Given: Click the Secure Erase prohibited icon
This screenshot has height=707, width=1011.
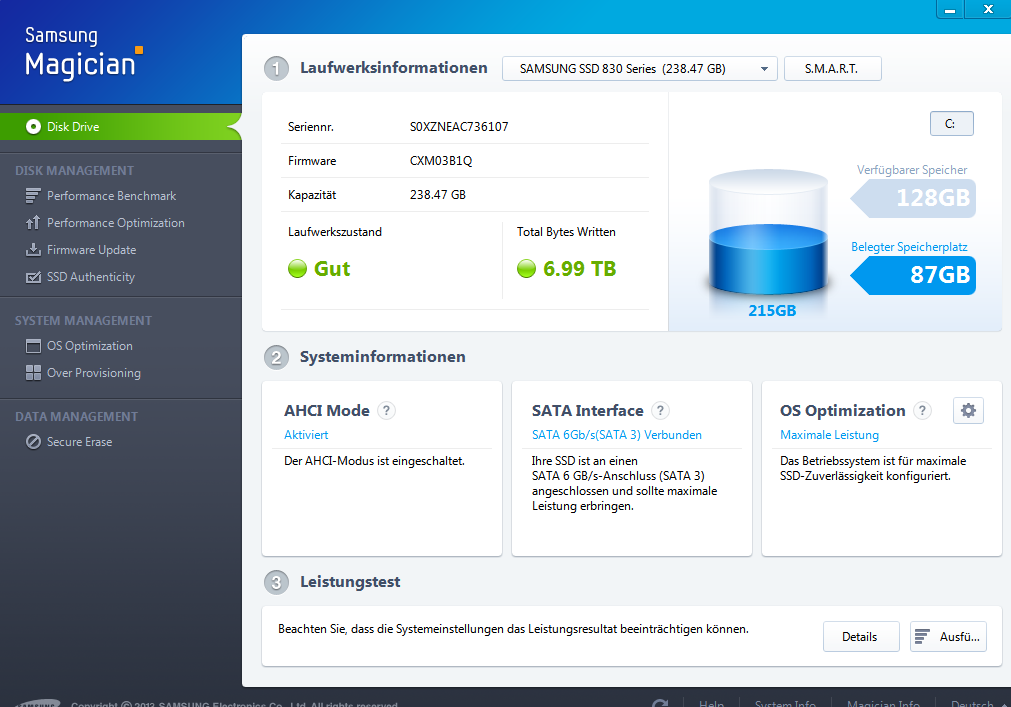Looking at the screenshot, I should click(33, 441).
